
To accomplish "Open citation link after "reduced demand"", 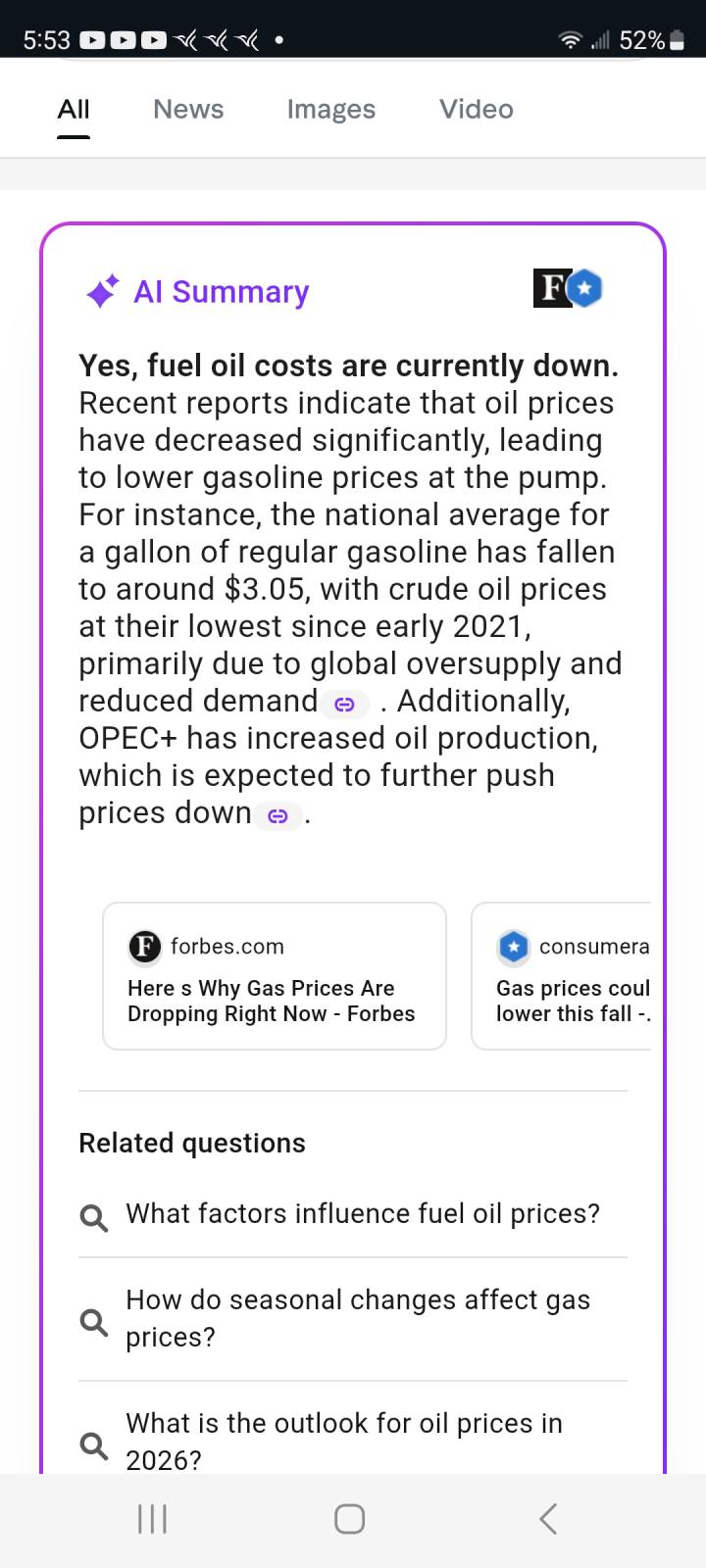I will (344, 704).
